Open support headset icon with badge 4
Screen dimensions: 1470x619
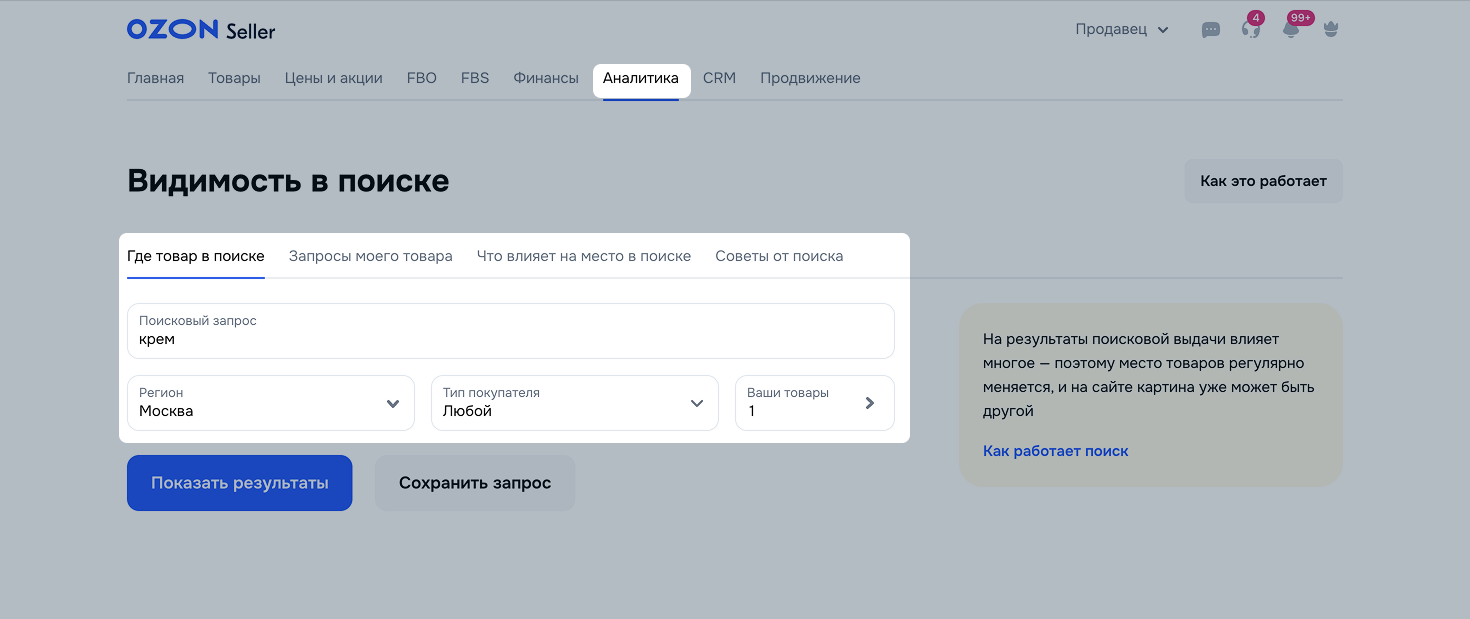coord(1250,29)
